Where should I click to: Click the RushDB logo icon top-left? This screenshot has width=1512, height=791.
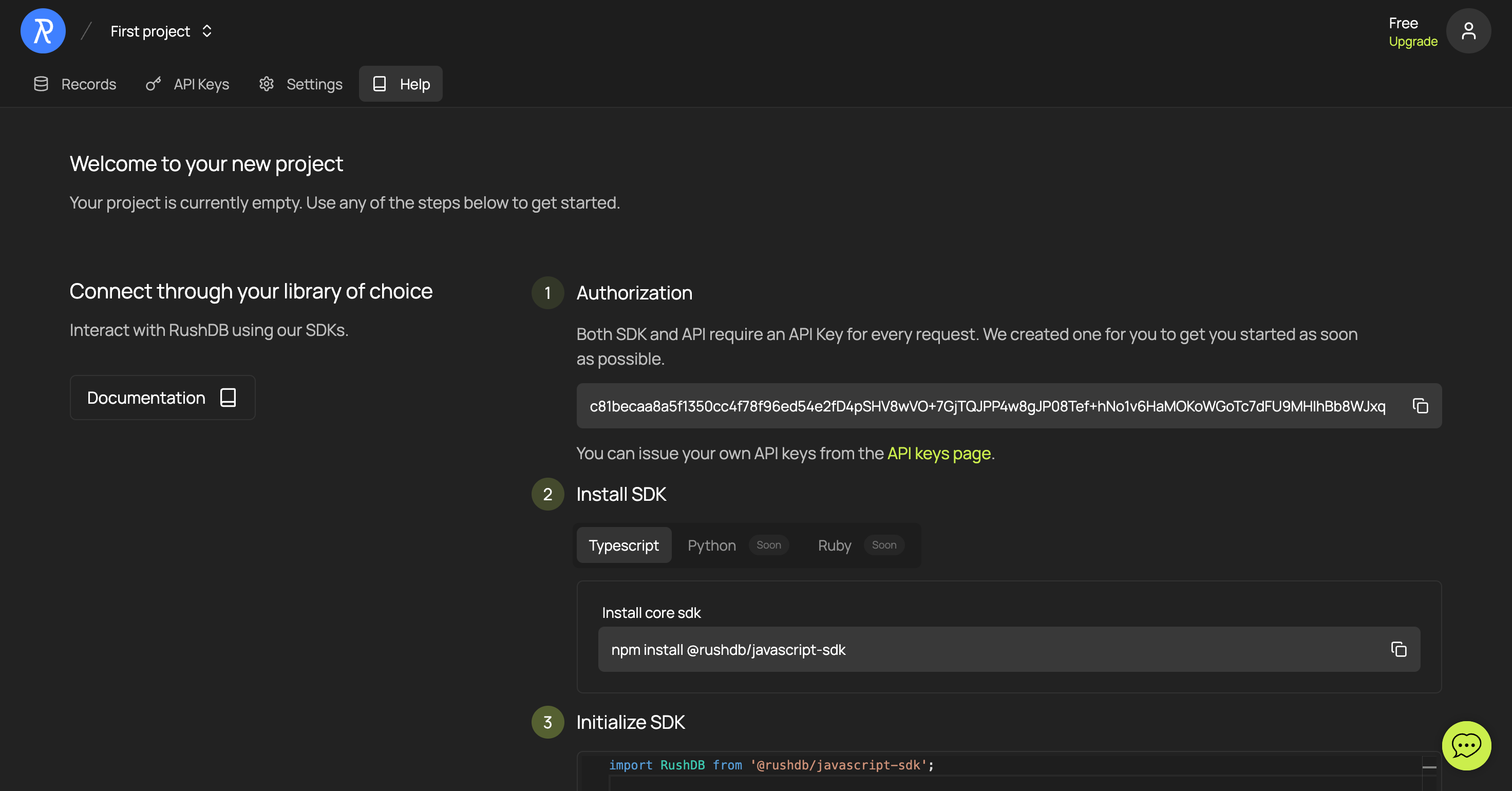(43, 30)
